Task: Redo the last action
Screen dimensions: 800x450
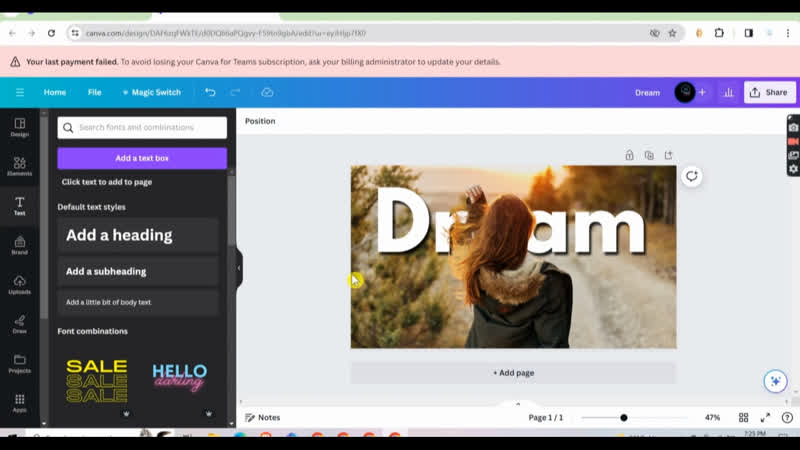Action: pos(235,92)
